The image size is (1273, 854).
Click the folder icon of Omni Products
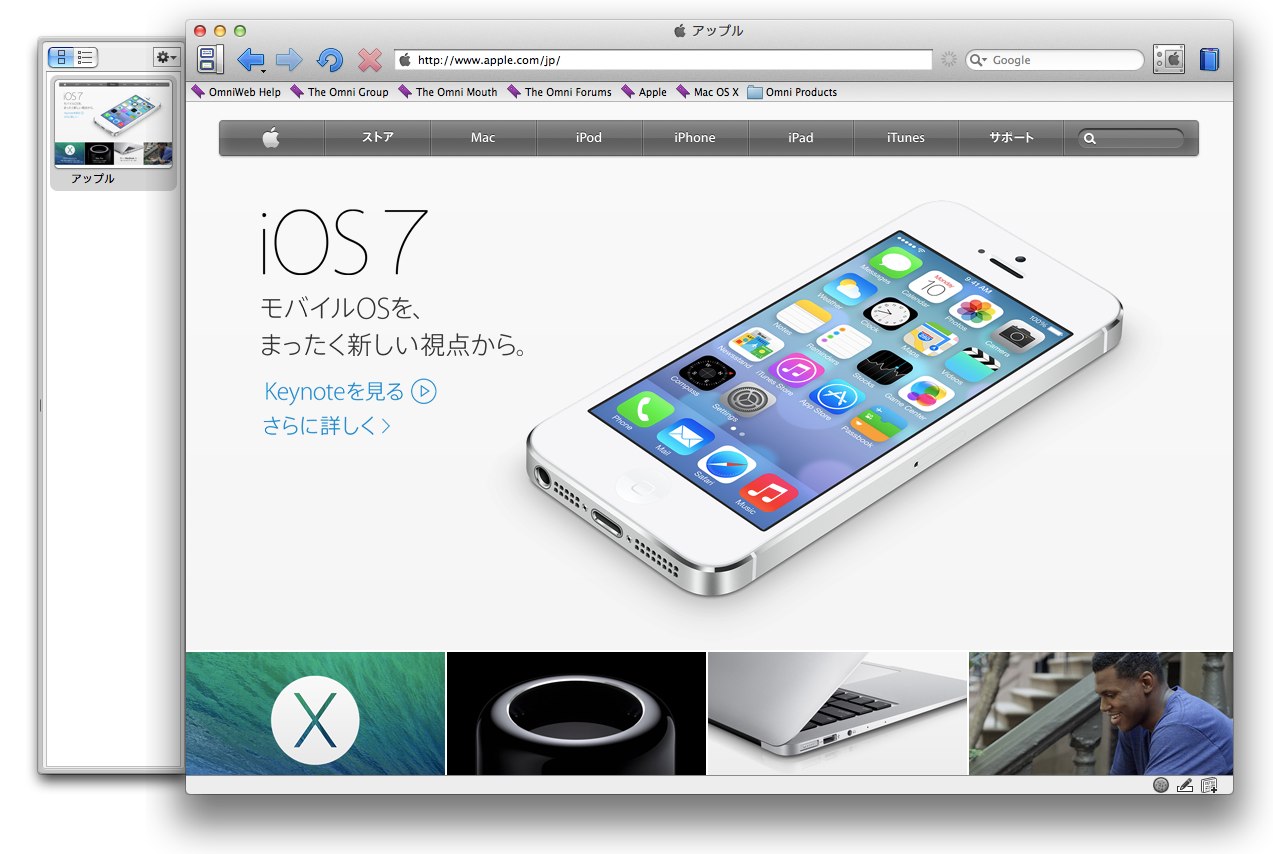pyautogui.click(x=755, y=92)
